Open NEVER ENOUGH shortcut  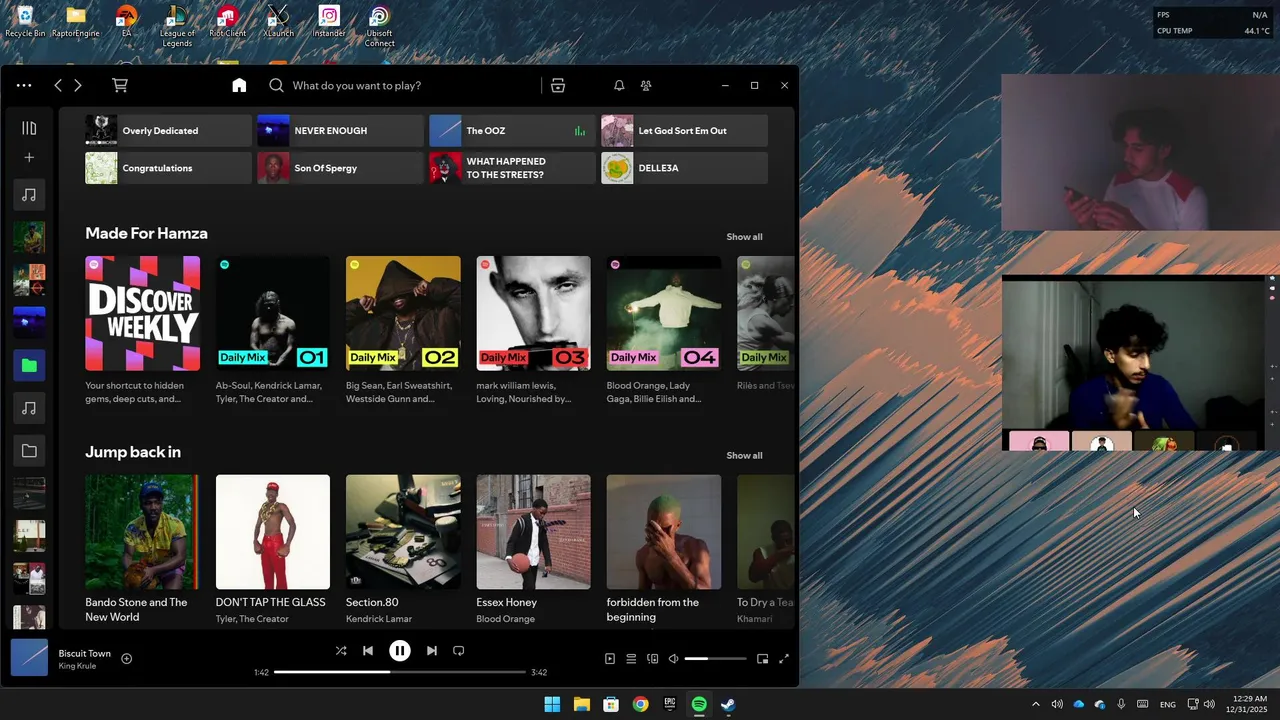pyautogui.click(x=340, y=131)
